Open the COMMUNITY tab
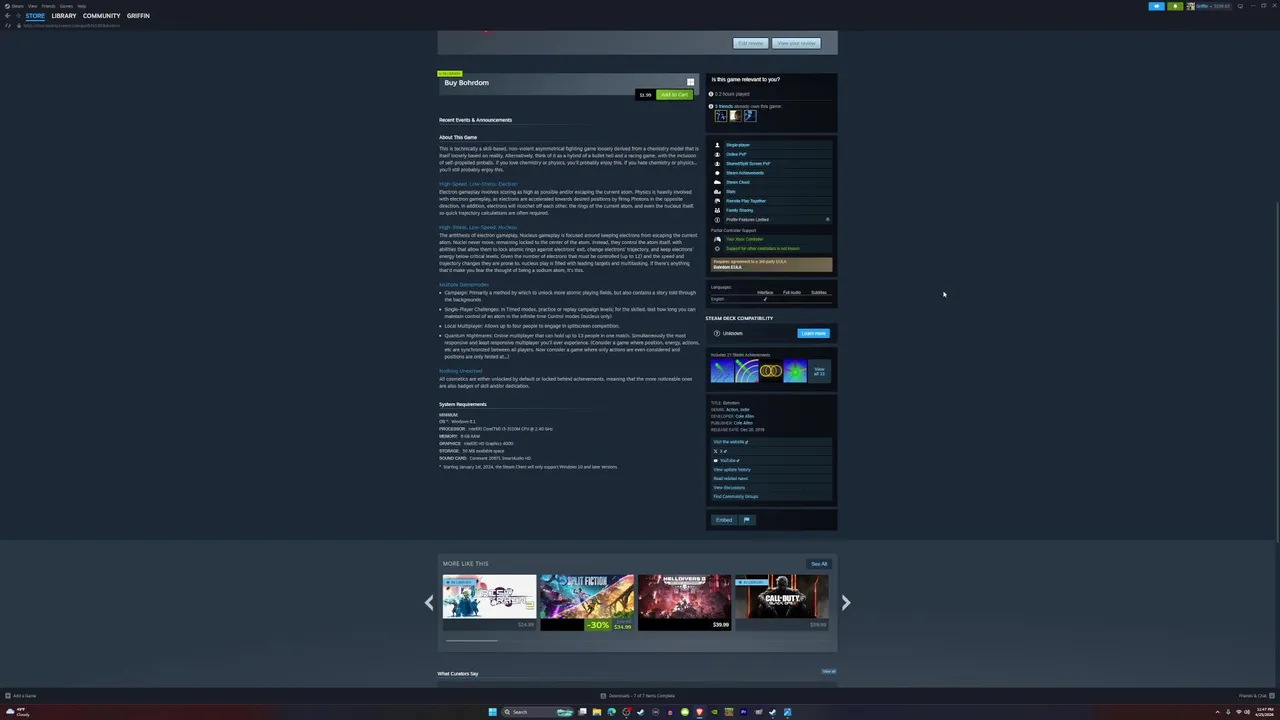Screen dimensions: 1280x720 point(102,16)
